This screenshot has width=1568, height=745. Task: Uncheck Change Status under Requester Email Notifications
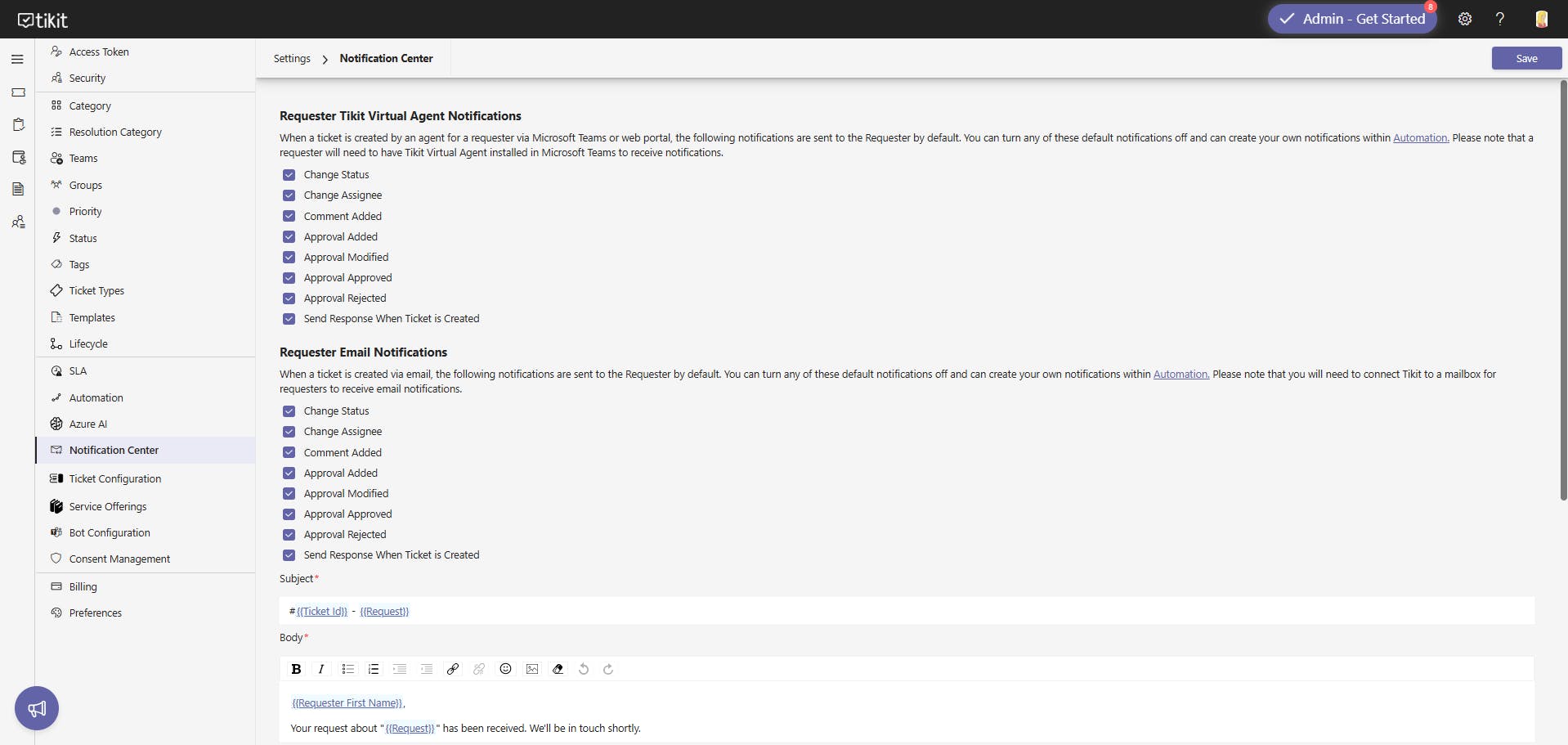click(x=289, y=411)
